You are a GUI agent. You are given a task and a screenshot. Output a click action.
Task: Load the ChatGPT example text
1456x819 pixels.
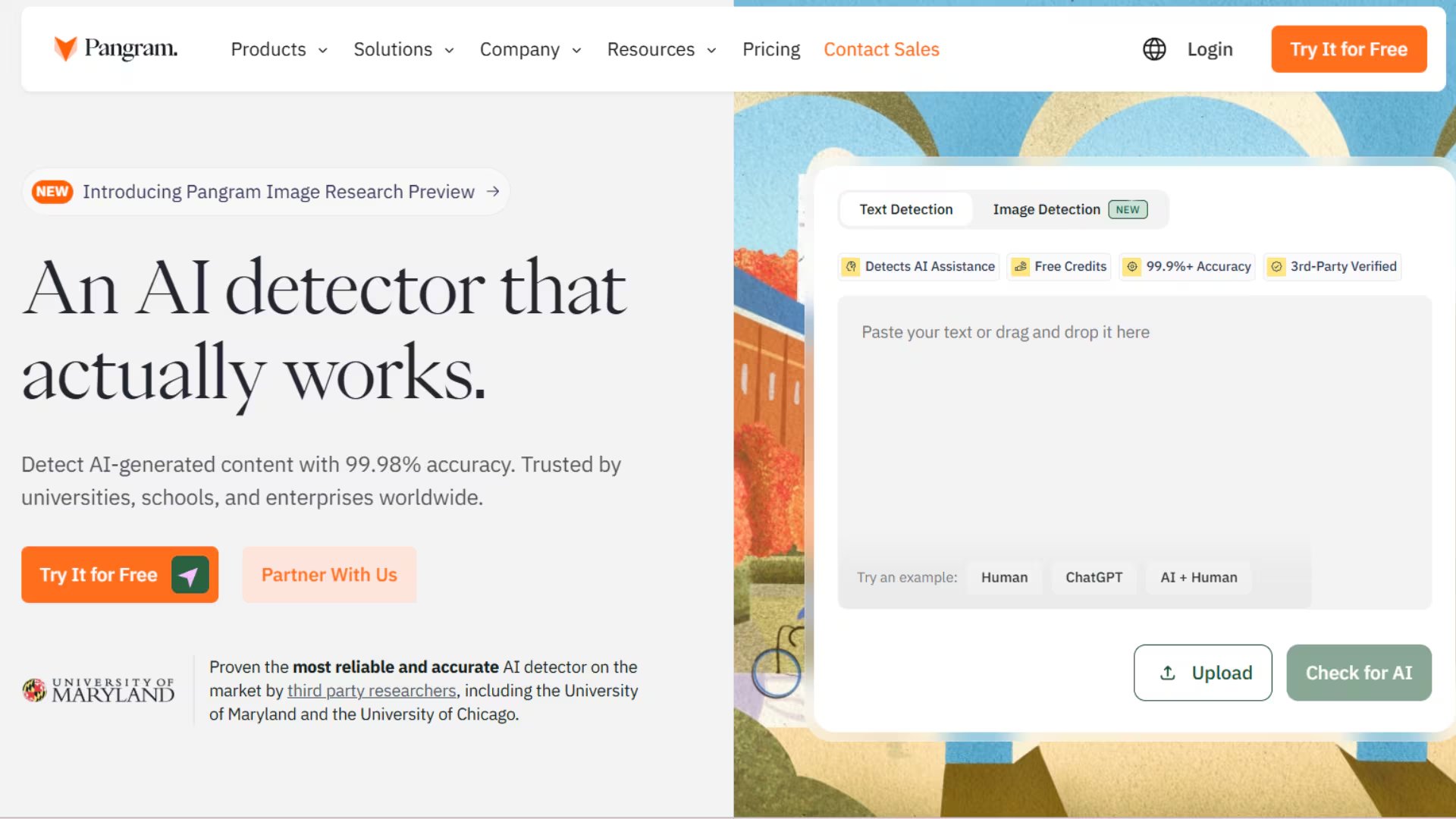(x=1094, y=577)
